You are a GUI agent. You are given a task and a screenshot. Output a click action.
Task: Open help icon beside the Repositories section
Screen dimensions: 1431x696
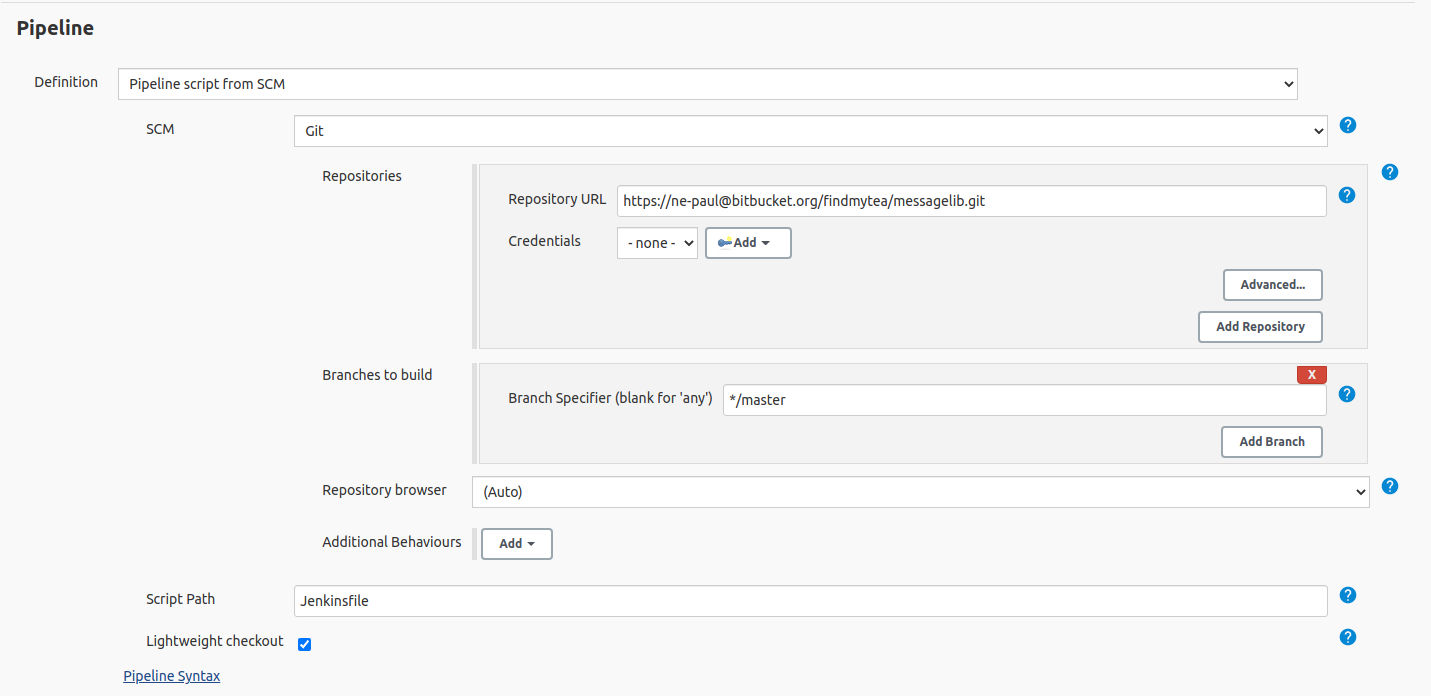pos(1389,172)
